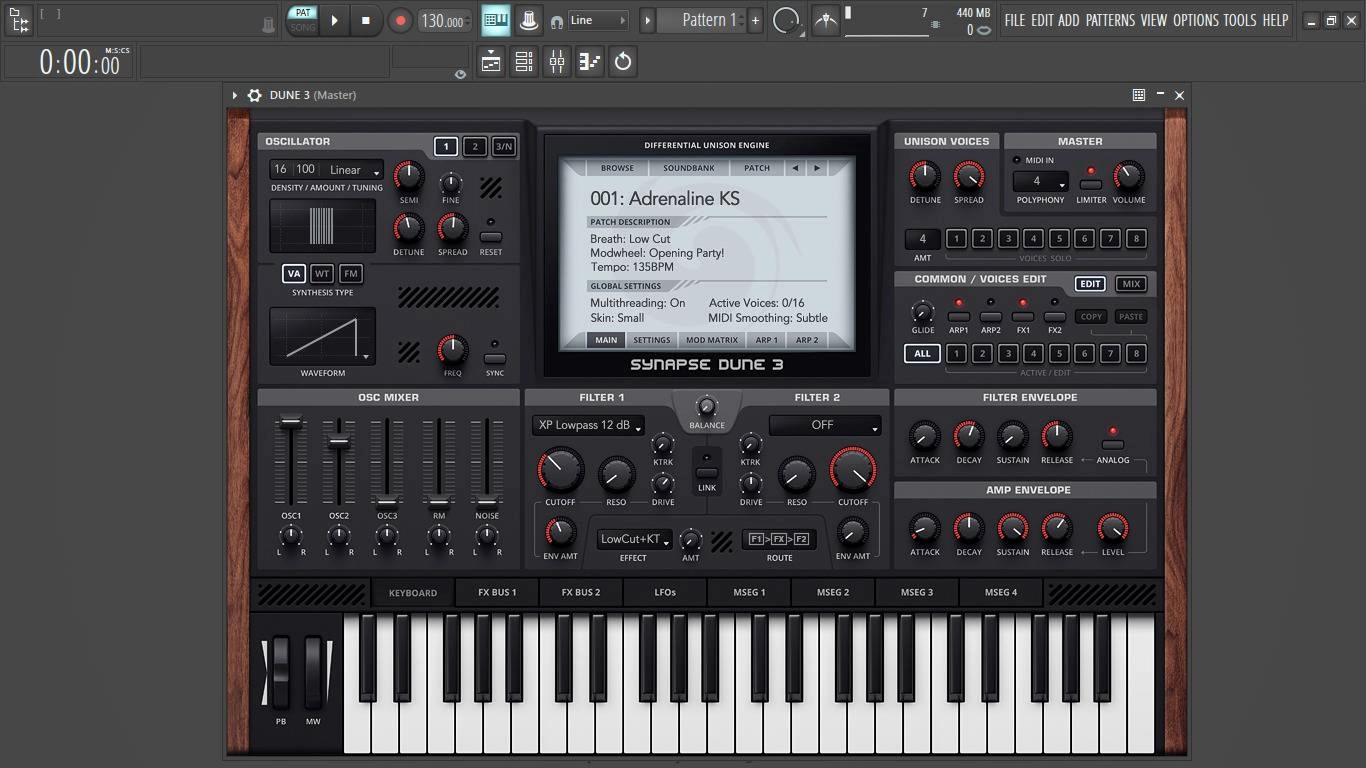Toggle the ARP2 switch
The width and height of the screenshot is (1366, 768).
[991, 316]
